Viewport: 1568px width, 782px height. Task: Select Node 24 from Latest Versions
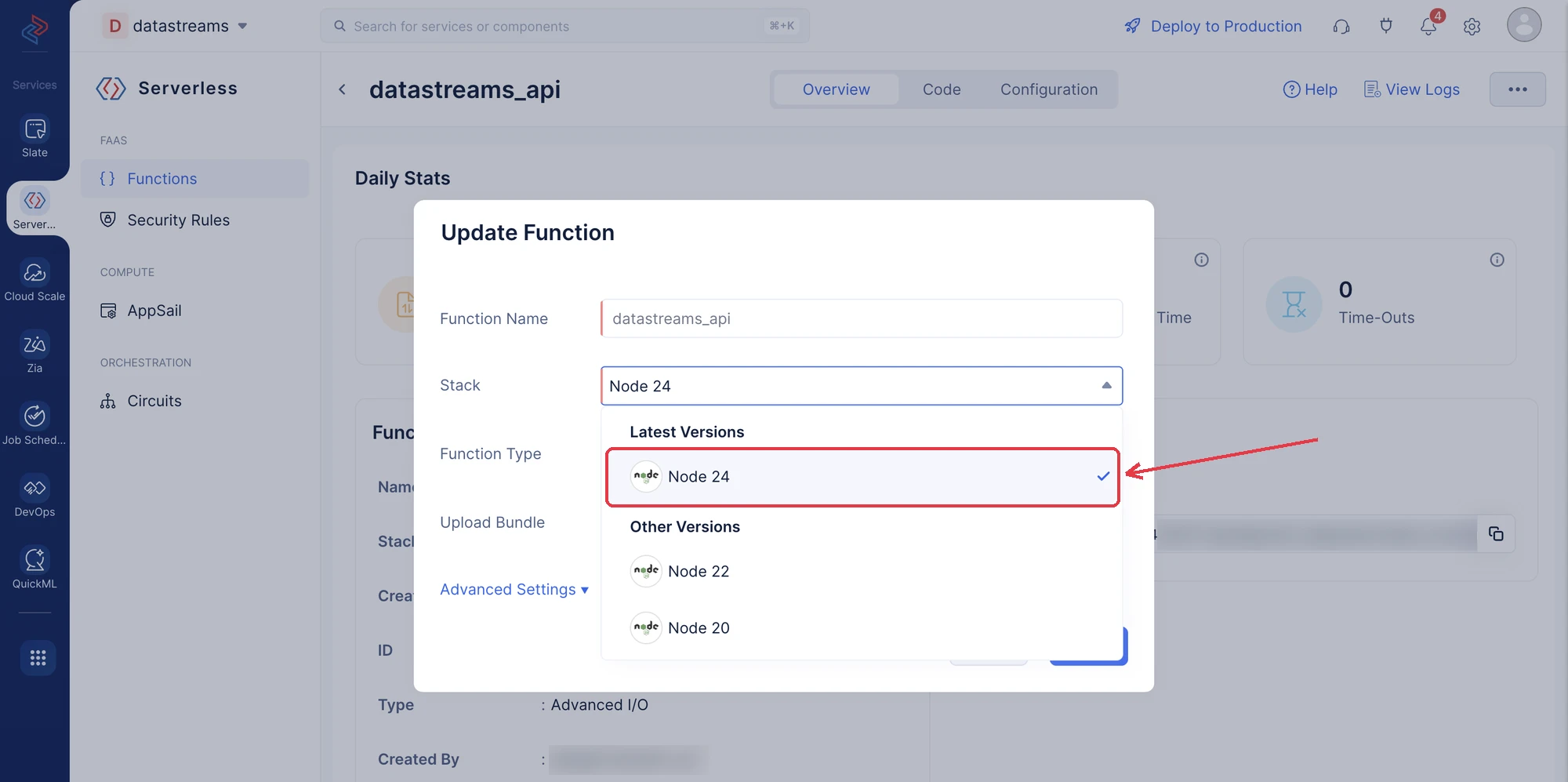[862, 477]
